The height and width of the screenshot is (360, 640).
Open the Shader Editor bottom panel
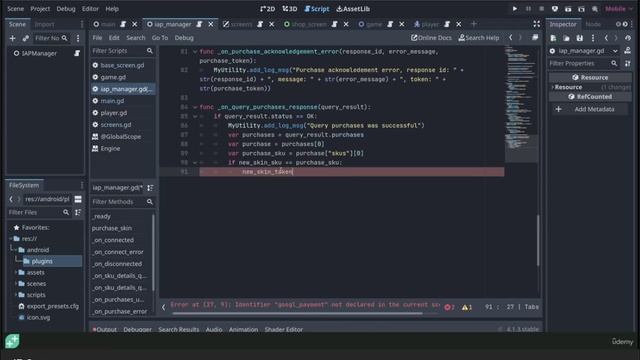[x=284, y=329]
